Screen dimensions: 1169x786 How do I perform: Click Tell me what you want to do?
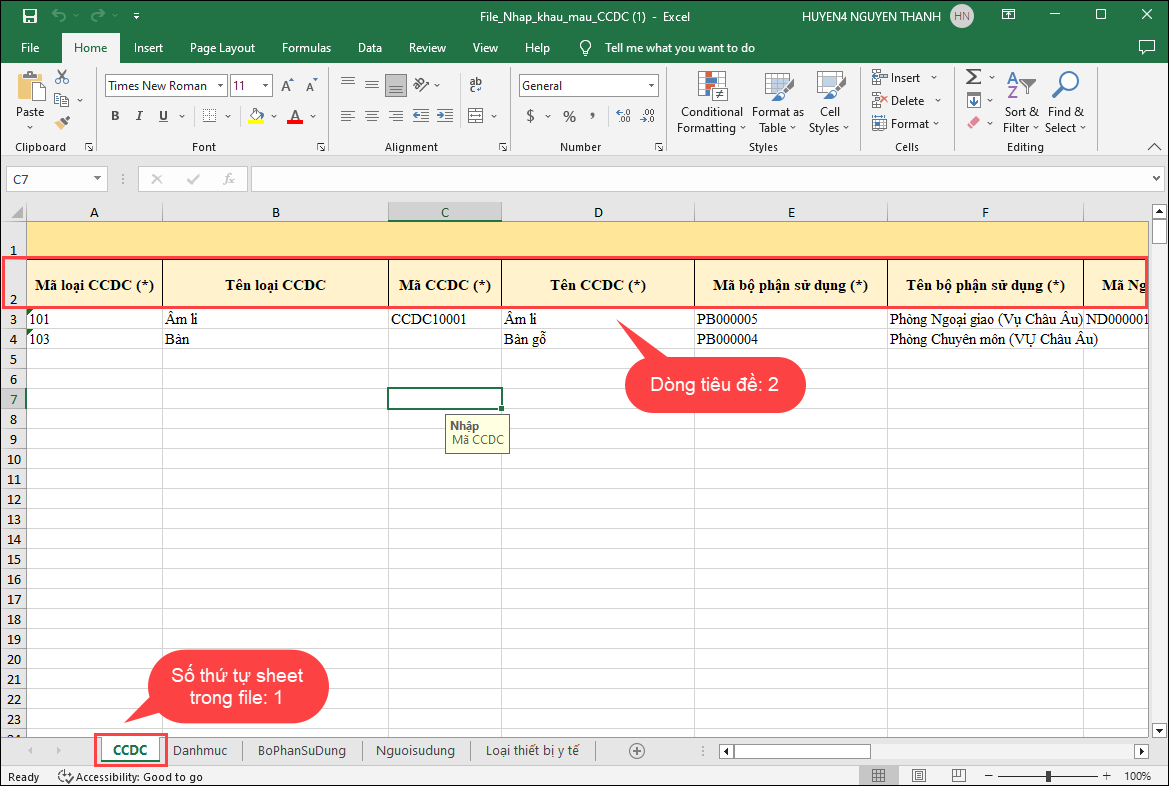pos(679,48)
